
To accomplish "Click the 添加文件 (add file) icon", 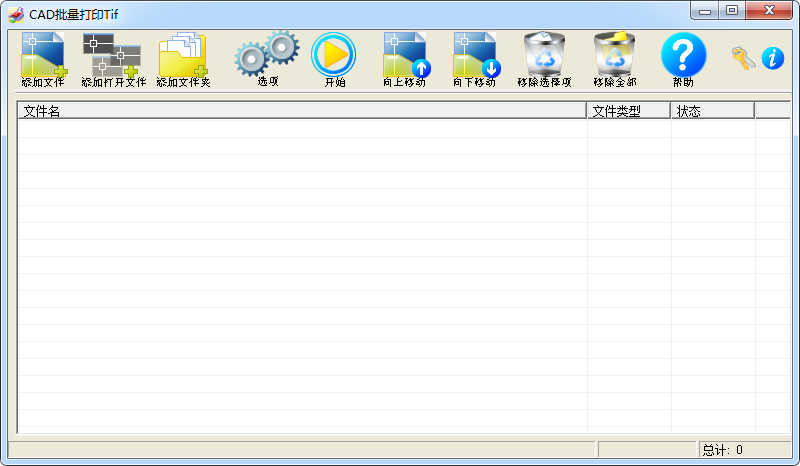I will coord(42,56).
